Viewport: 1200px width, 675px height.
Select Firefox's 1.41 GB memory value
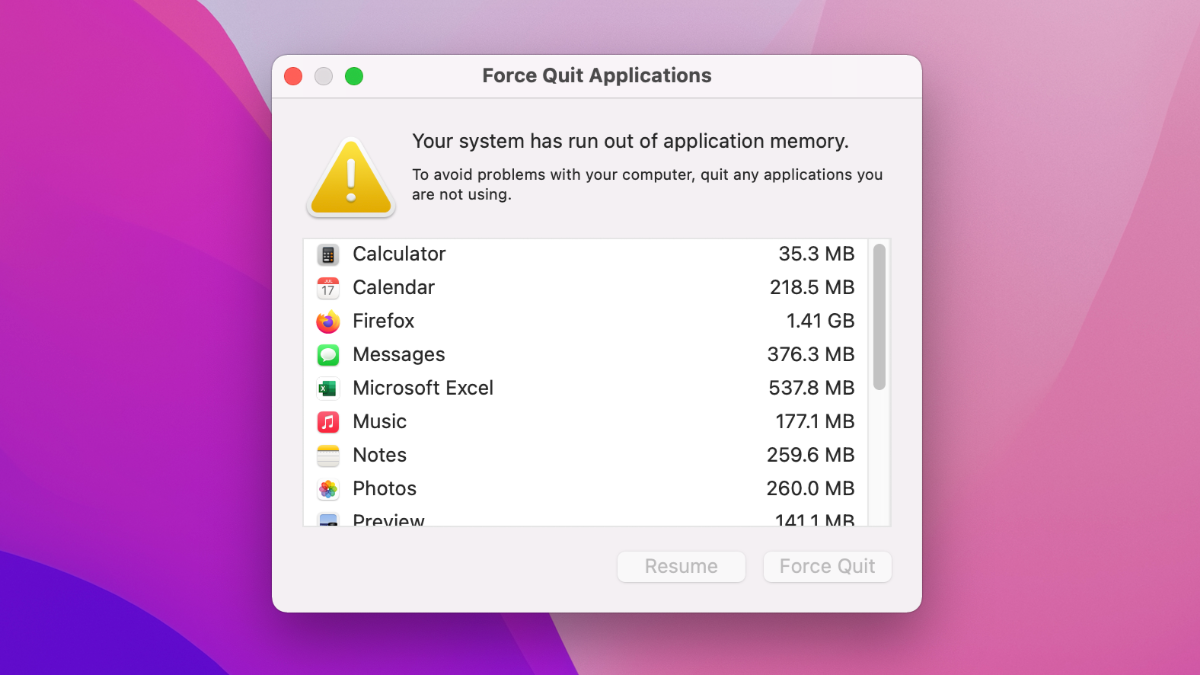[x=820, y=321]
